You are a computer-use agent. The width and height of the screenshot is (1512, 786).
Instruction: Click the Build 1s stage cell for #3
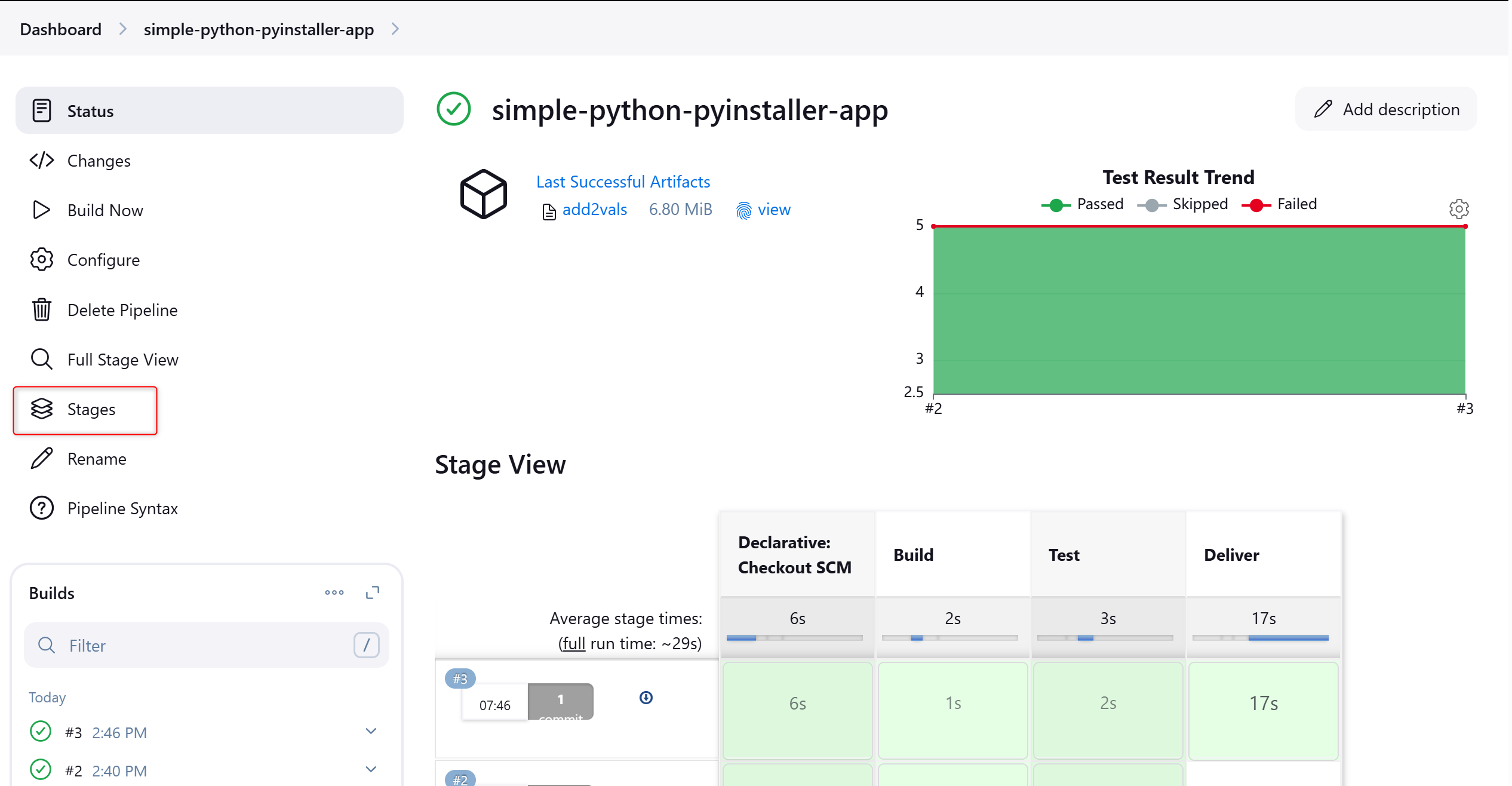coord(952,710)
